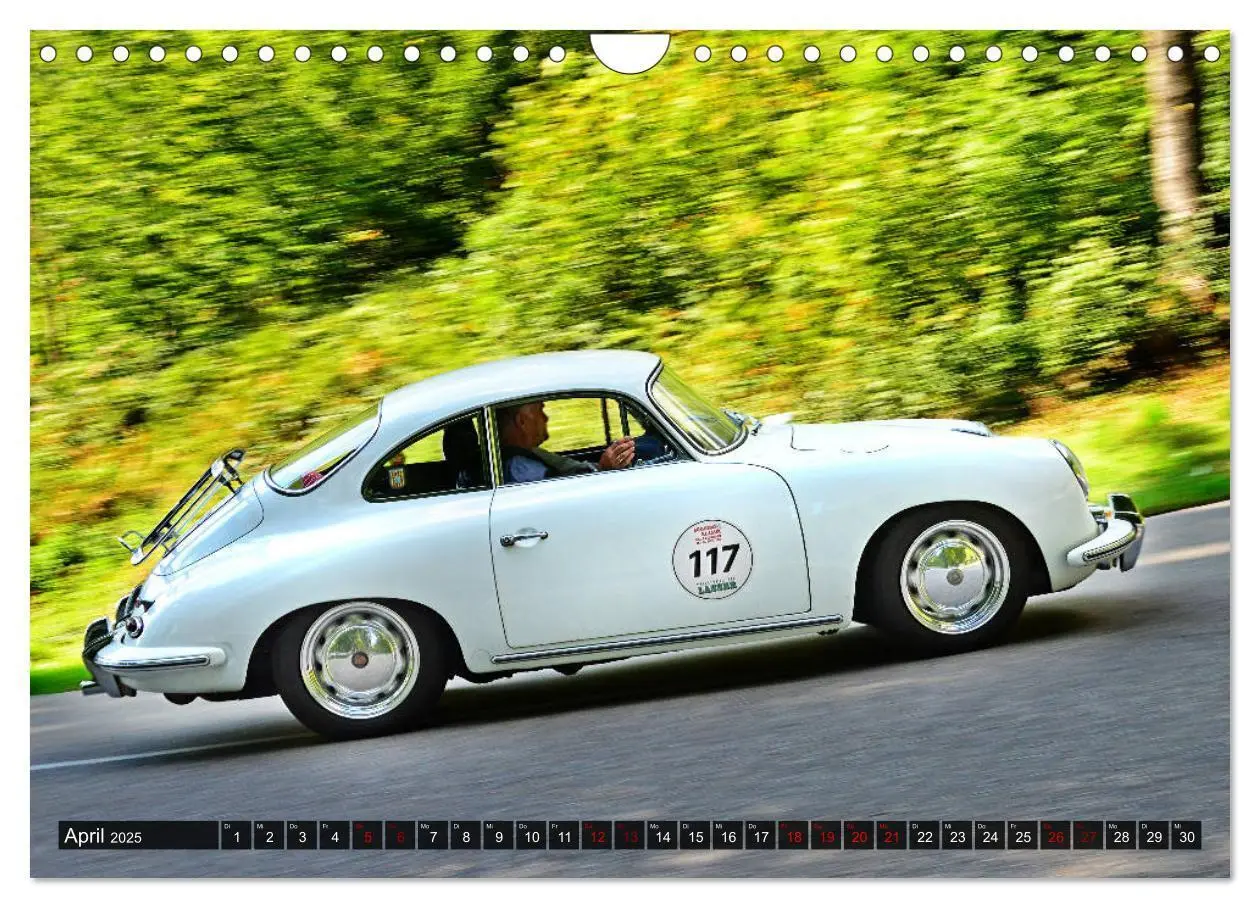Select date 23 on the calendar strip
Viewport: 1260px width, 908px height.
957,836
